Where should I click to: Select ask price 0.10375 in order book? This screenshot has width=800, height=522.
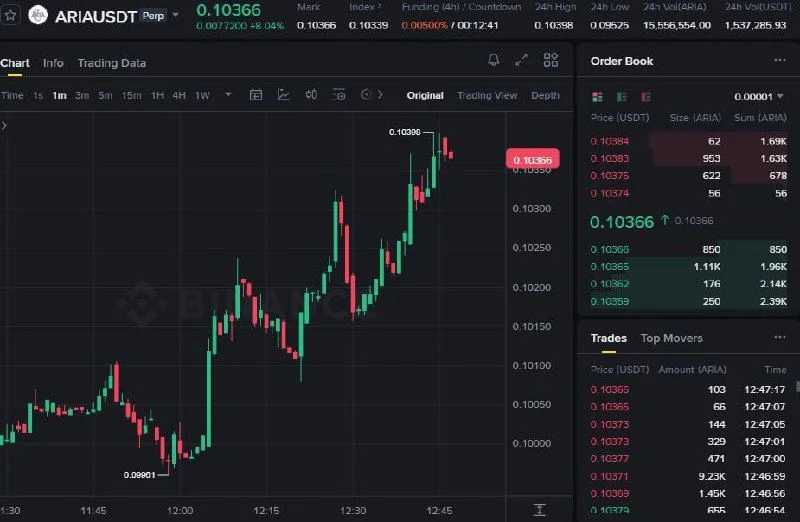(x=610, y=176)
